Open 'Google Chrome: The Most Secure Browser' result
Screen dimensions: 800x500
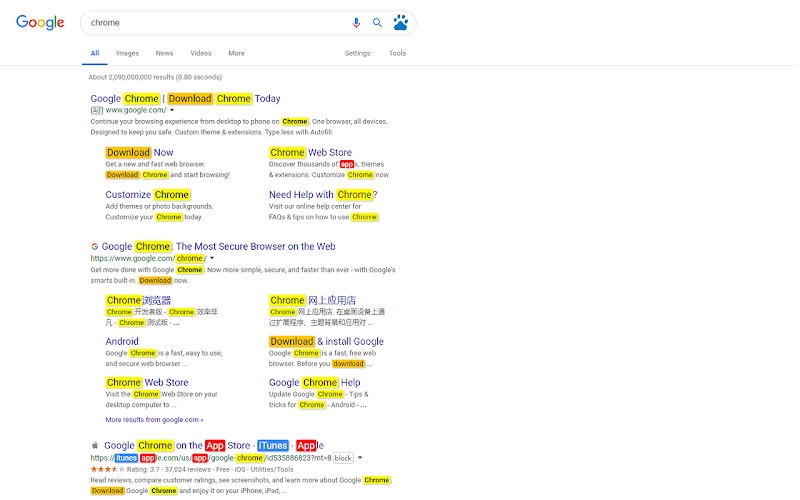(218, 246)
